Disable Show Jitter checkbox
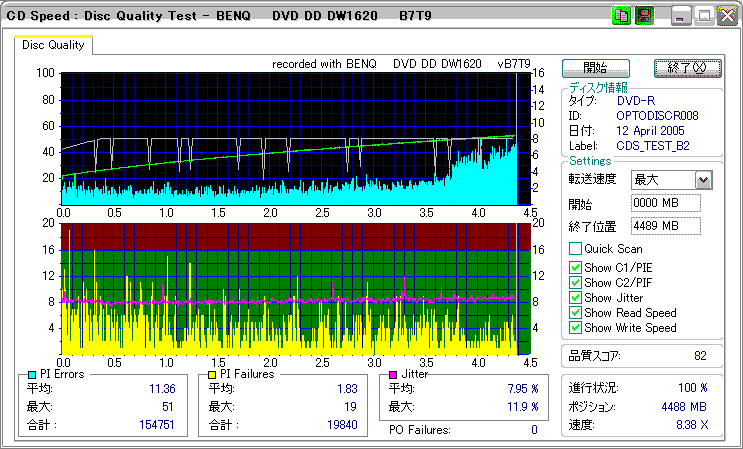The width and height of the screenshot is (743, 449). 575,297
